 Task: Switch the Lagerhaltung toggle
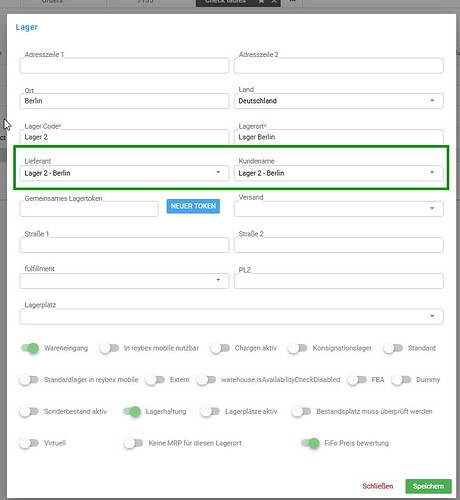pyautogui.click(x=132, y=412)
